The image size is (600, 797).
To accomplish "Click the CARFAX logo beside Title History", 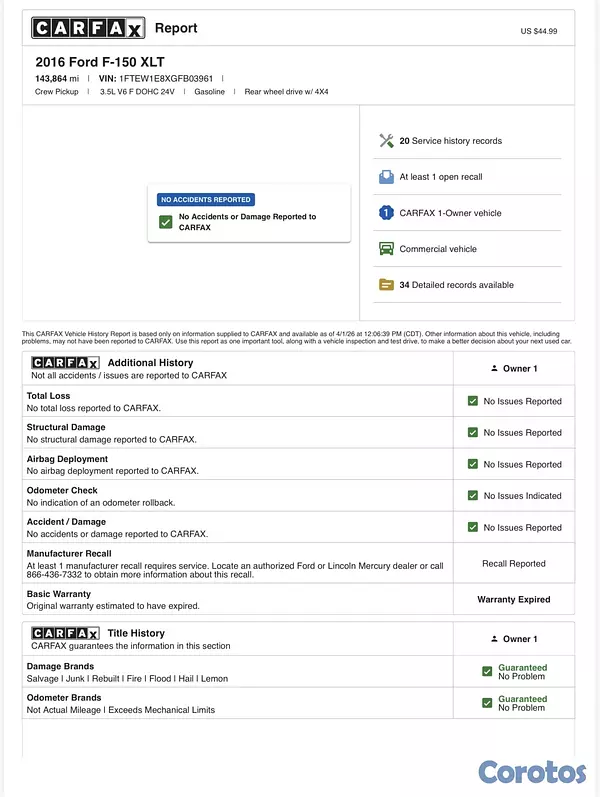I will pos(65,633).
